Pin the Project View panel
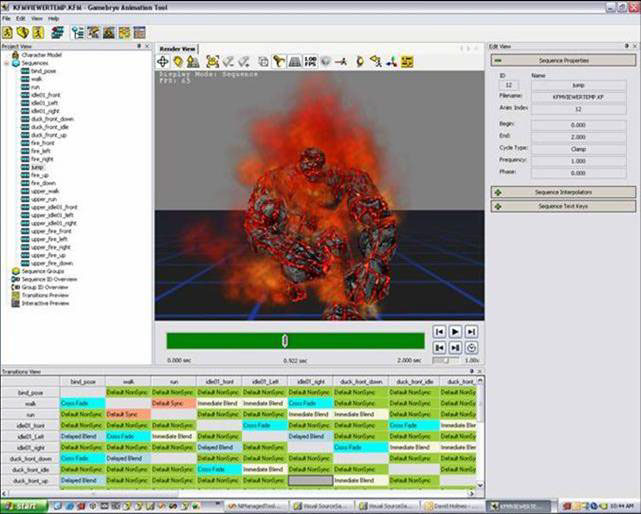This screenshot has height=514, width=641. pos(139,46)
